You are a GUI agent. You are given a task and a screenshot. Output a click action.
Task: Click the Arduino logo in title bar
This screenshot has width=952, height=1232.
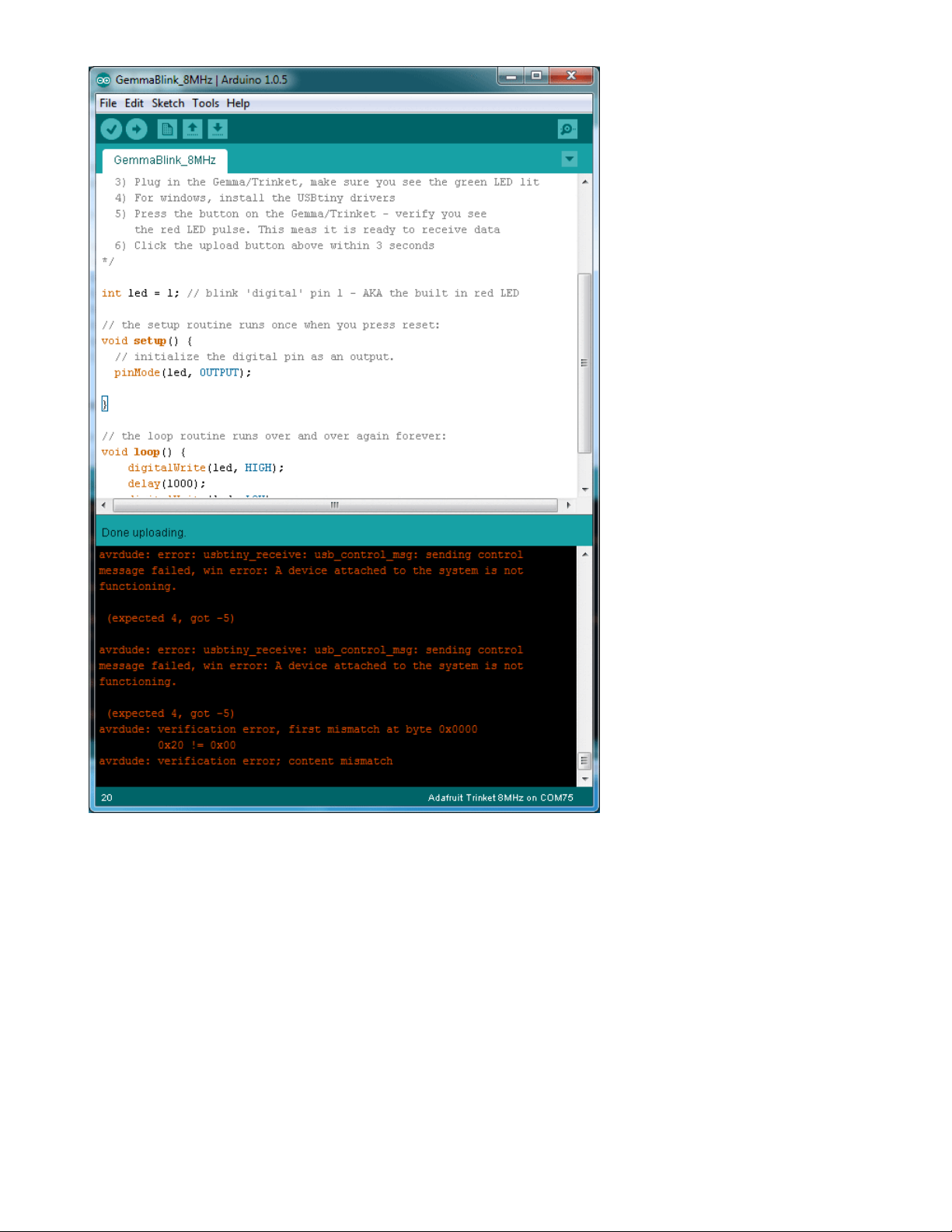point(103,80)
